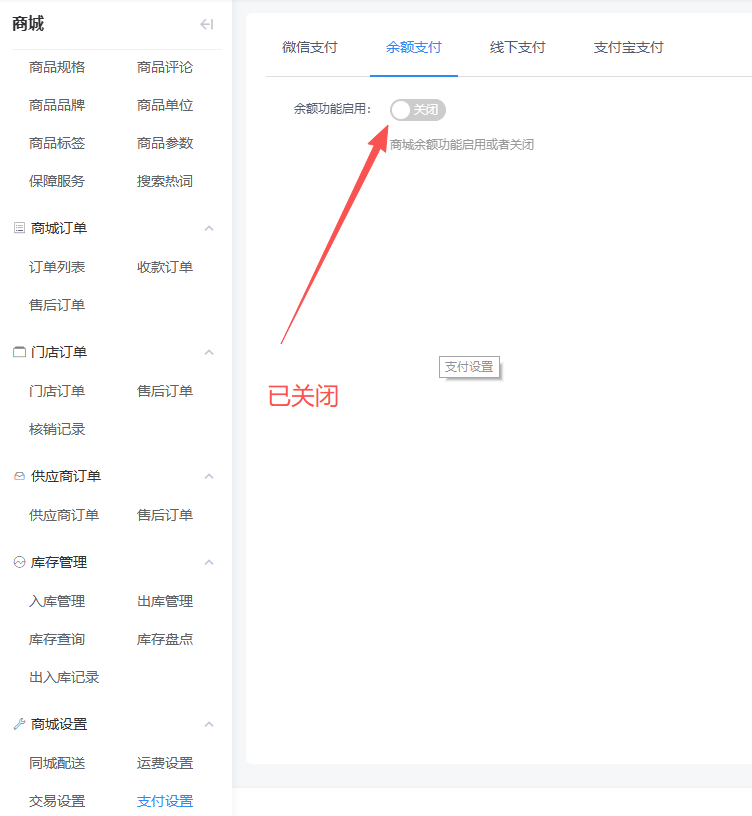This screenshot has width=752, height=816.
Task: Click the 商城余额功能启用或者关闭 hint text
Action: coord(462,145)
